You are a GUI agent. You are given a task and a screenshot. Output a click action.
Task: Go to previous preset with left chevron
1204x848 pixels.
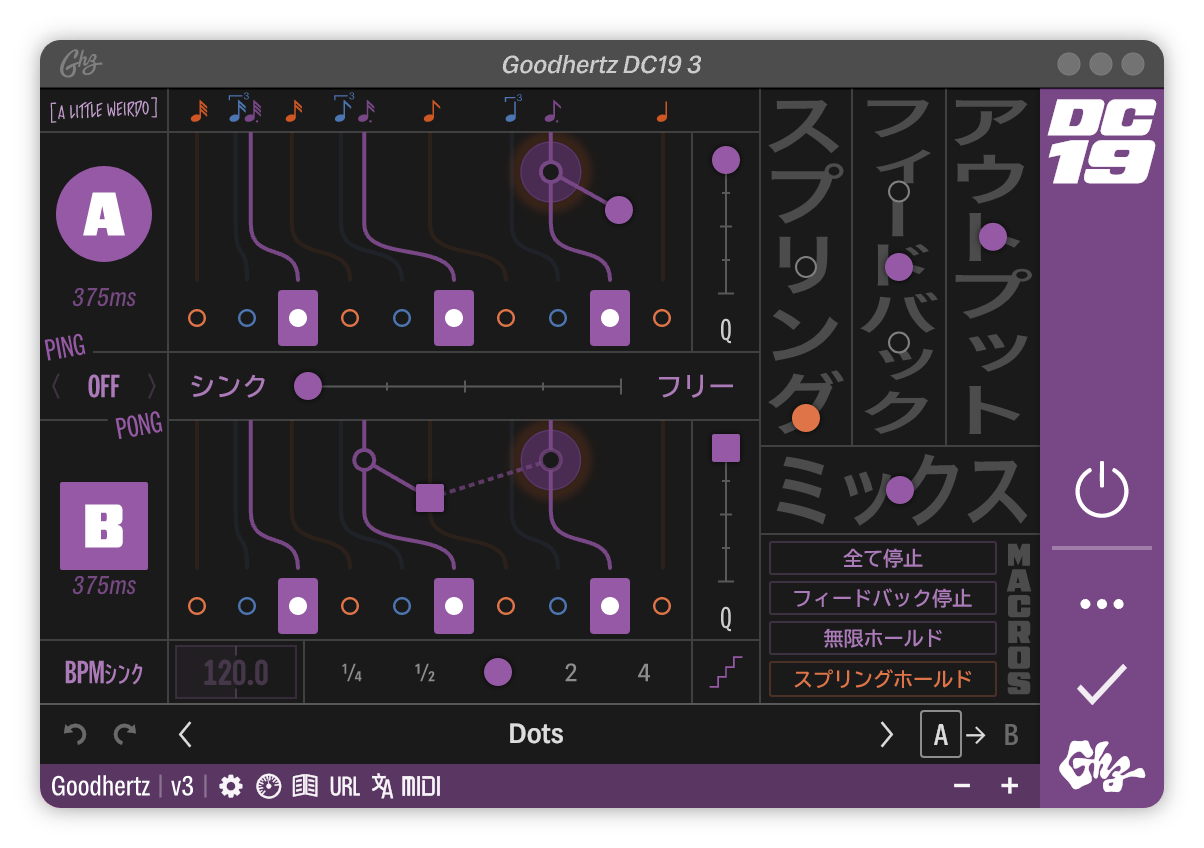185,734
